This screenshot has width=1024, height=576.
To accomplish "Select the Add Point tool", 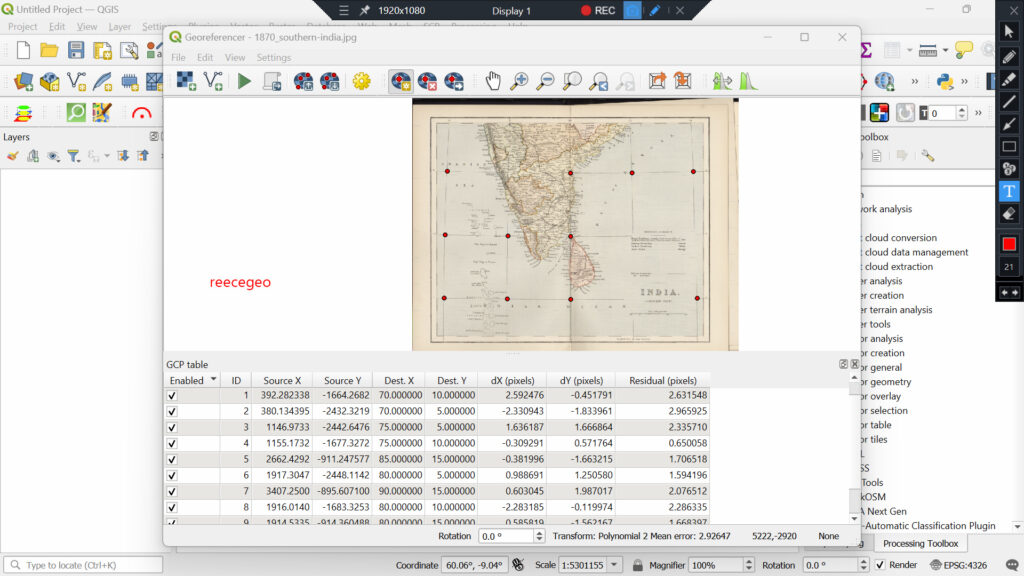I will (x=400, y=81).
